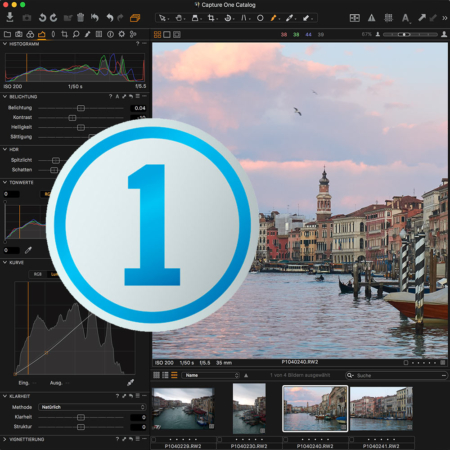Collapse the Belichtung panel
This screenshot has width=450, height=450.
pos(5,96)
